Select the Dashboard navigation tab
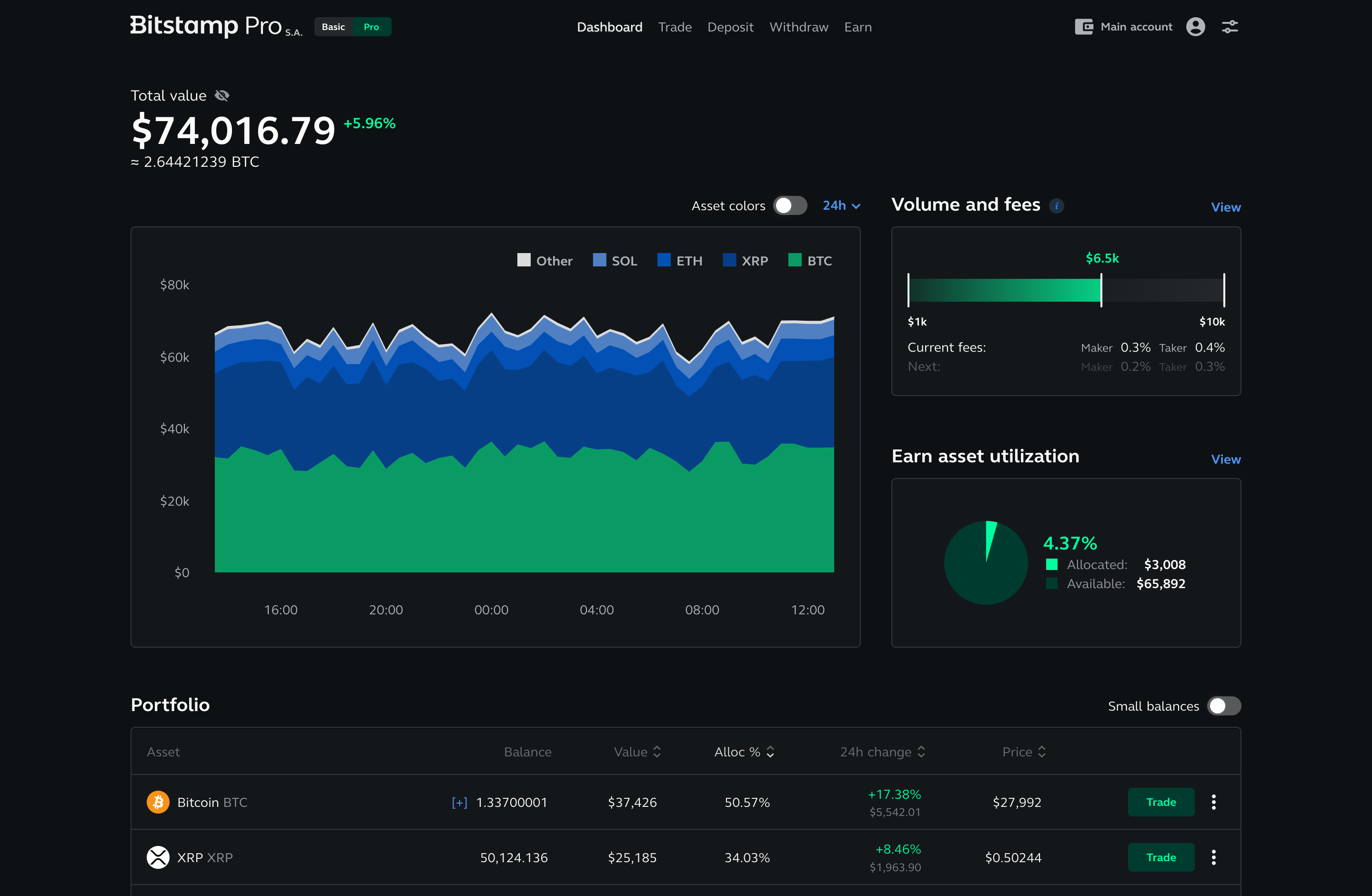1372x896 pixels. pos(610,27)
